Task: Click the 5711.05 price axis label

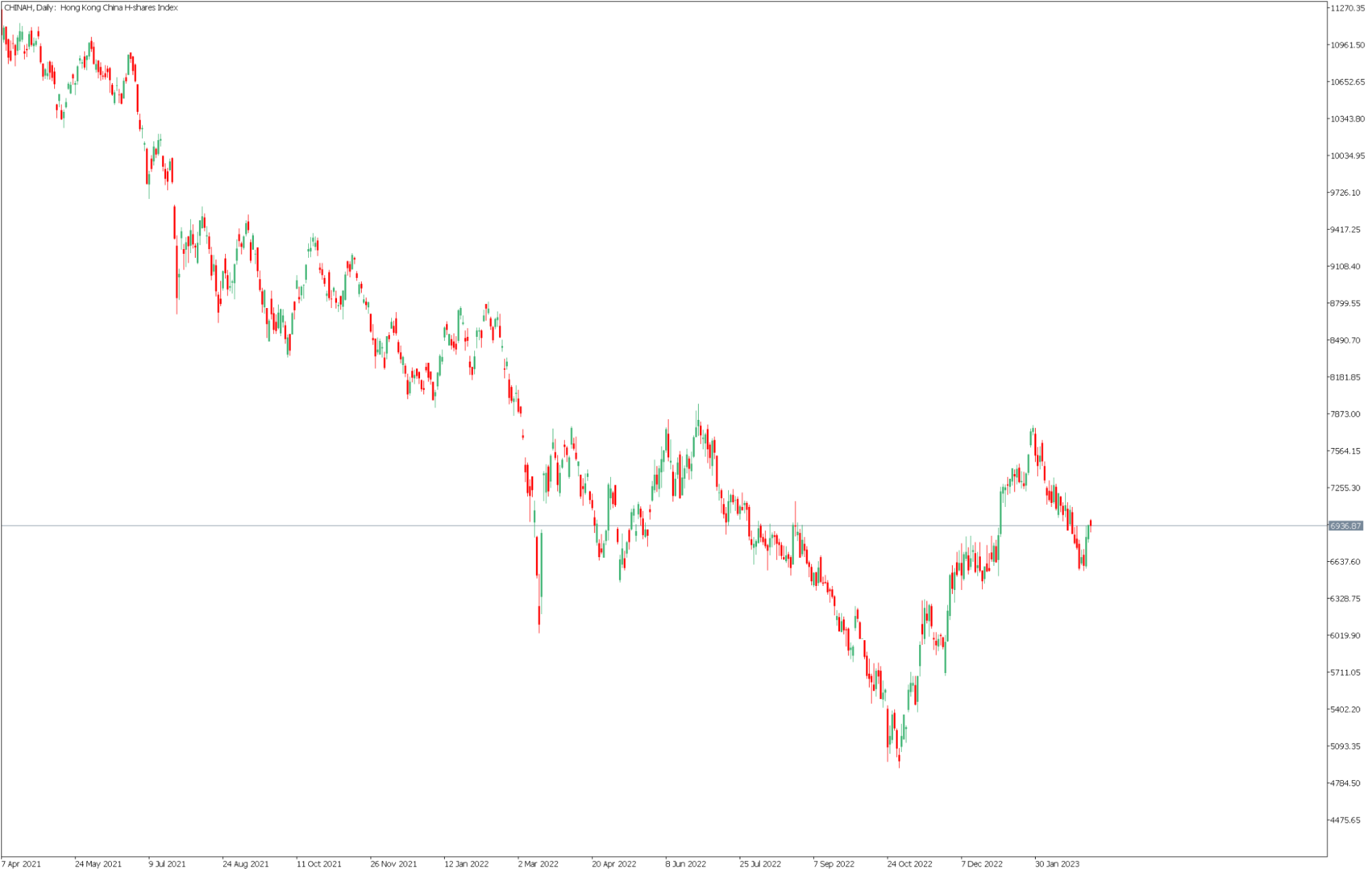Action: [1345, 673]
